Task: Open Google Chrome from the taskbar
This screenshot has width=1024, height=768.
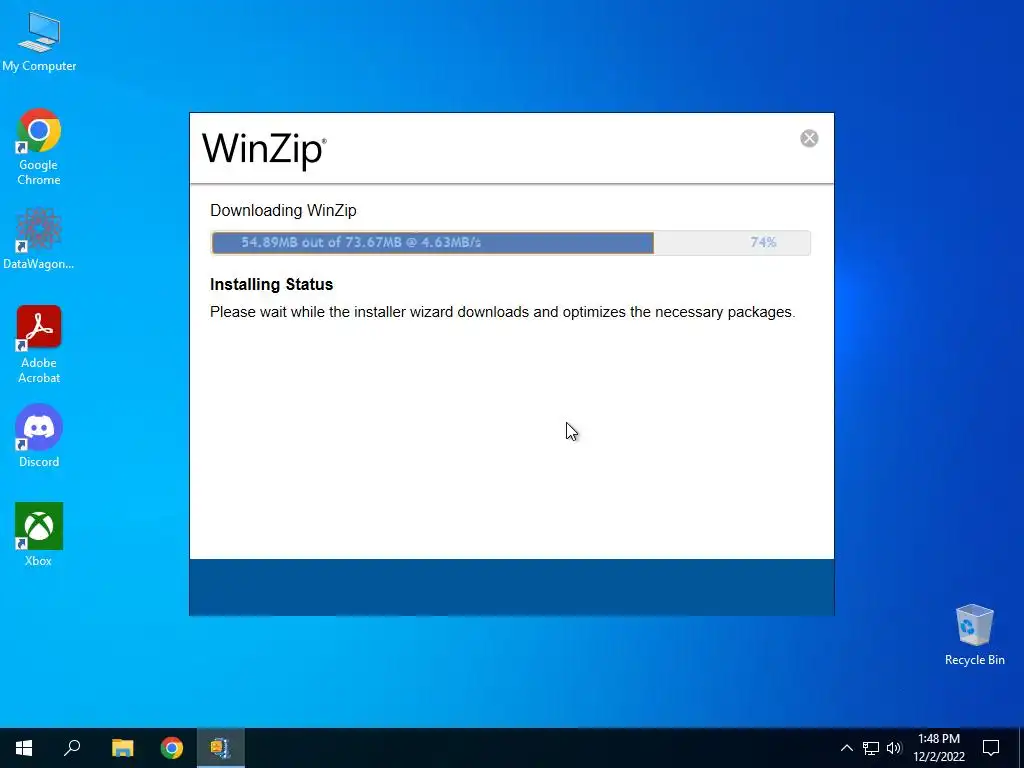Action: (x=172, y=748)
